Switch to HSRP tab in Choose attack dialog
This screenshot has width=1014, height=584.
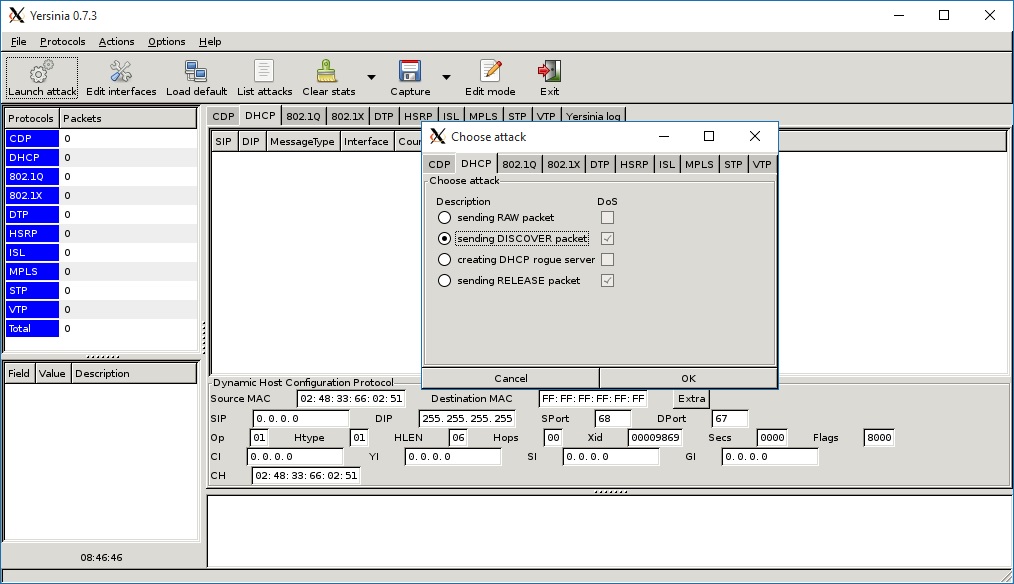[x=633, y=165]
